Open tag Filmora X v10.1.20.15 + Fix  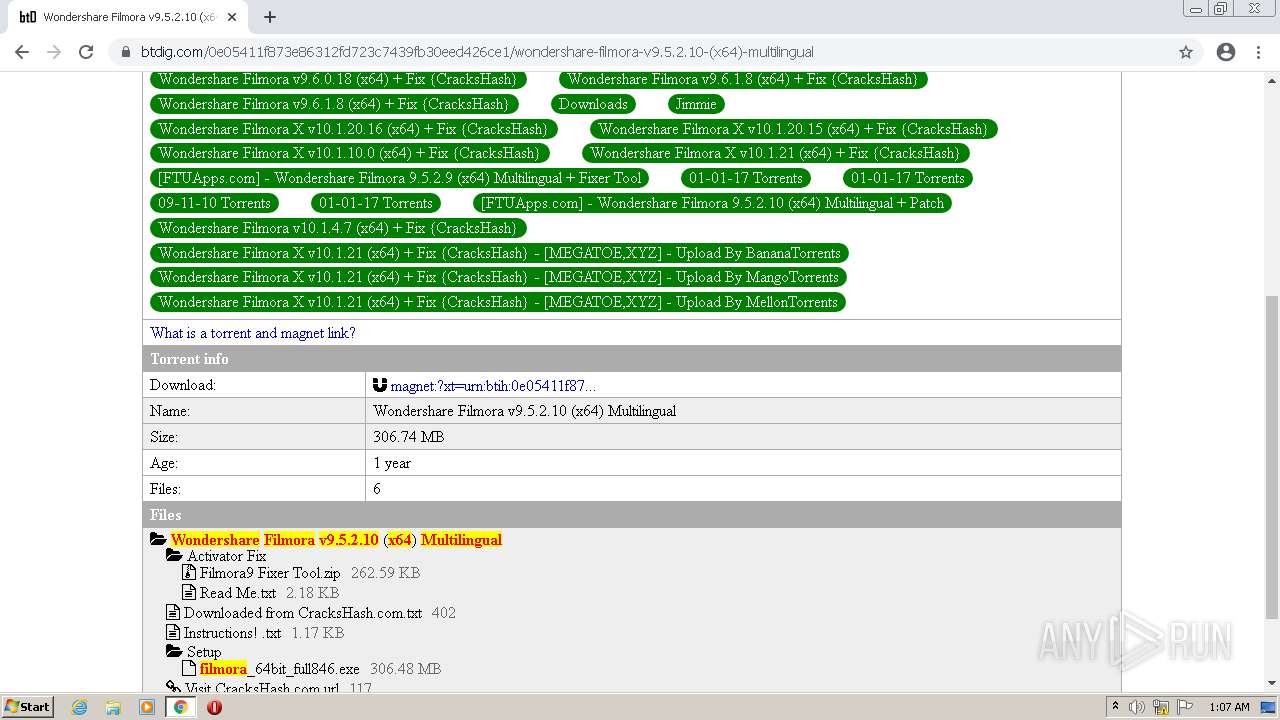coord(794,129)
